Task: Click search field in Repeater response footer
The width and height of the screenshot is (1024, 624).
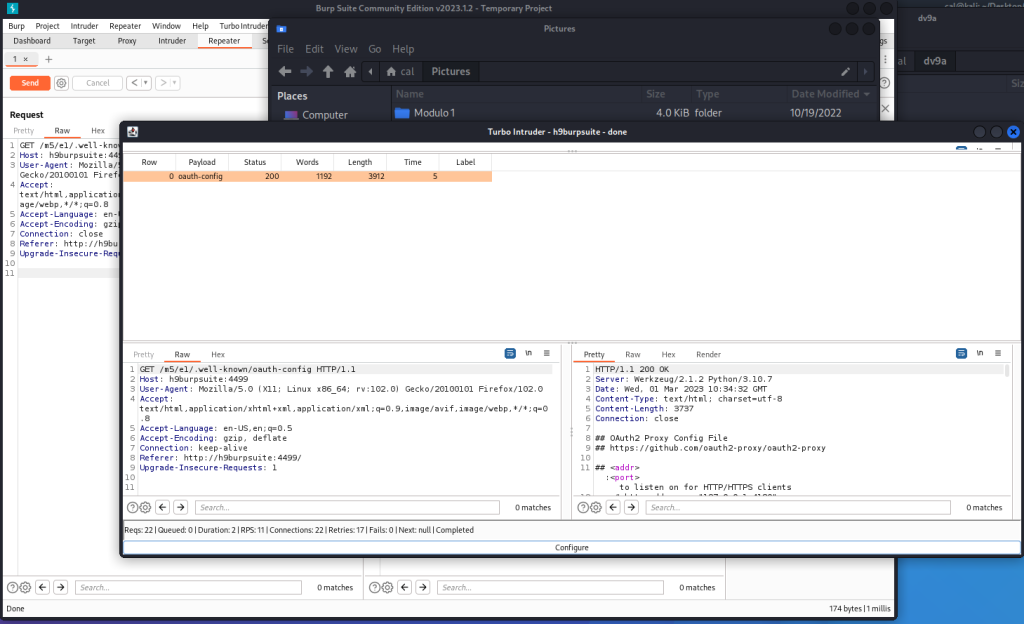Action: pos(551,587)
